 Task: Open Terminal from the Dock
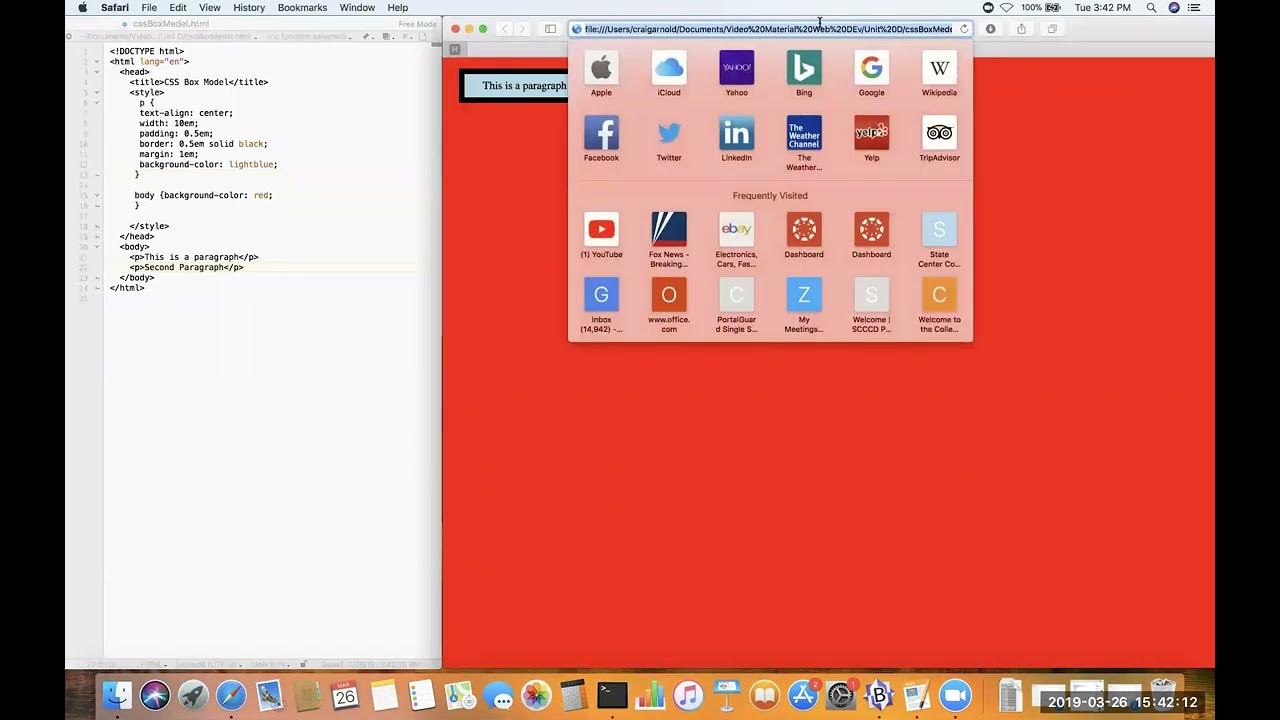(612, 694)
